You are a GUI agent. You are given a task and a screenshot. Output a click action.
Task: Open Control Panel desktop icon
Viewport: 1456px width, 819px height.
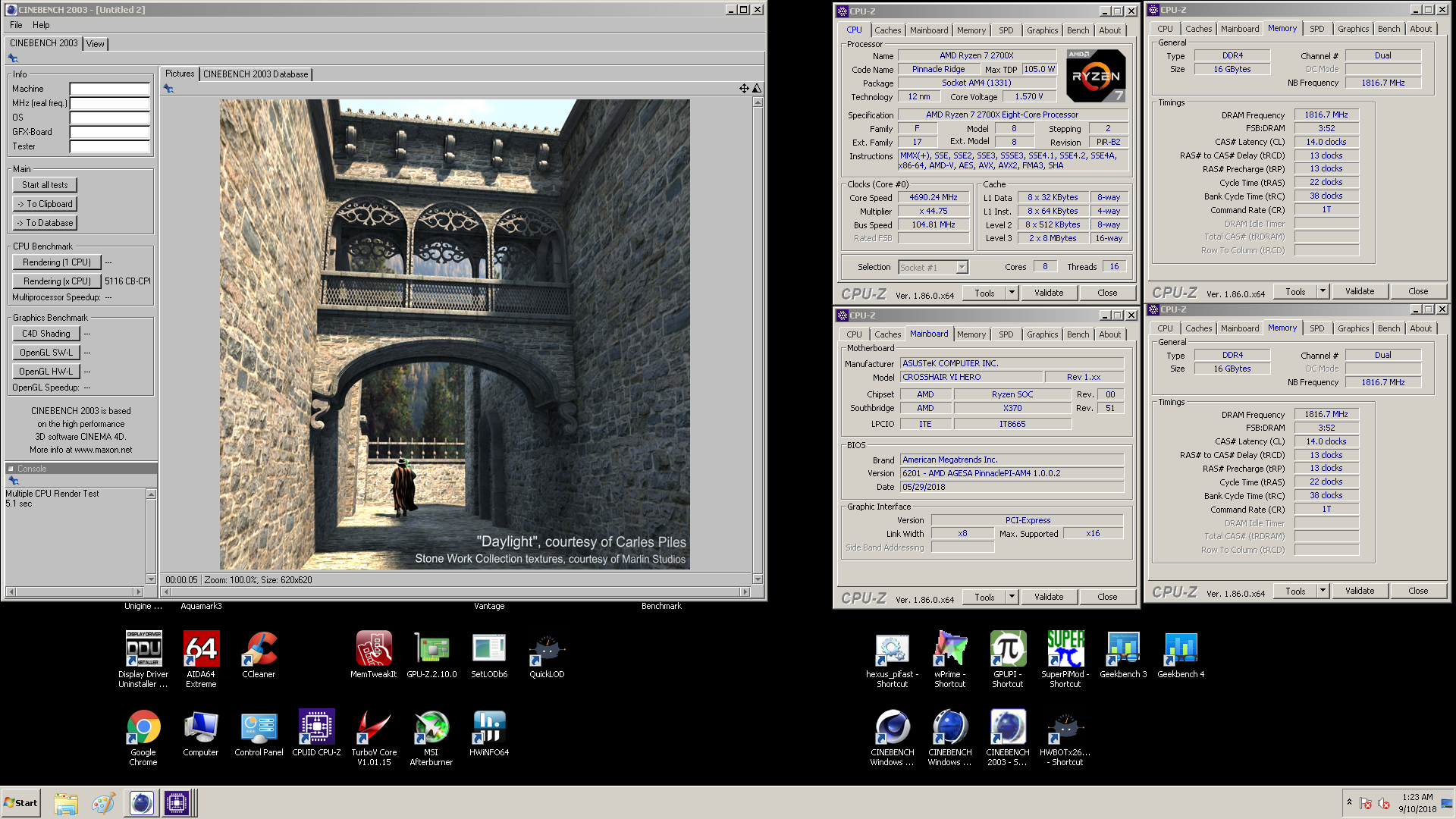coord(259,733)
